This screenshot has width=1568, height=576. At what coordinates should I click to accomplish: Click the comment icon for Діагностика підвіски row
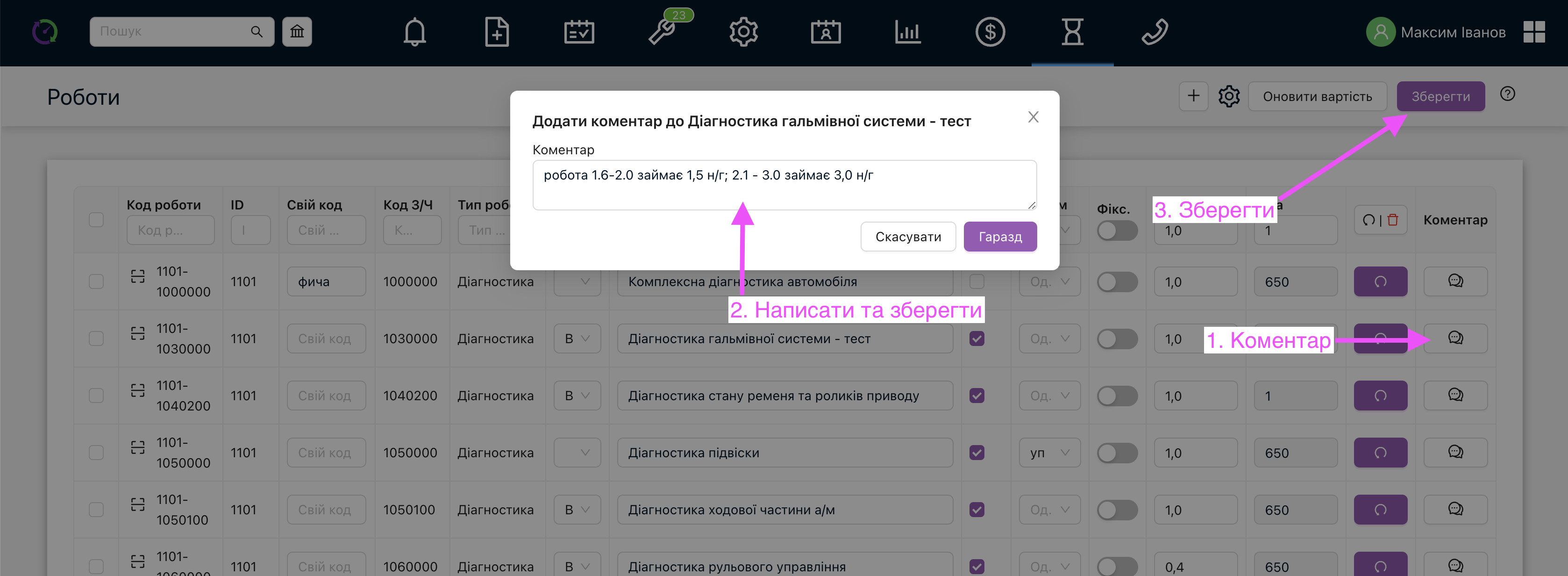point(1455,452)
